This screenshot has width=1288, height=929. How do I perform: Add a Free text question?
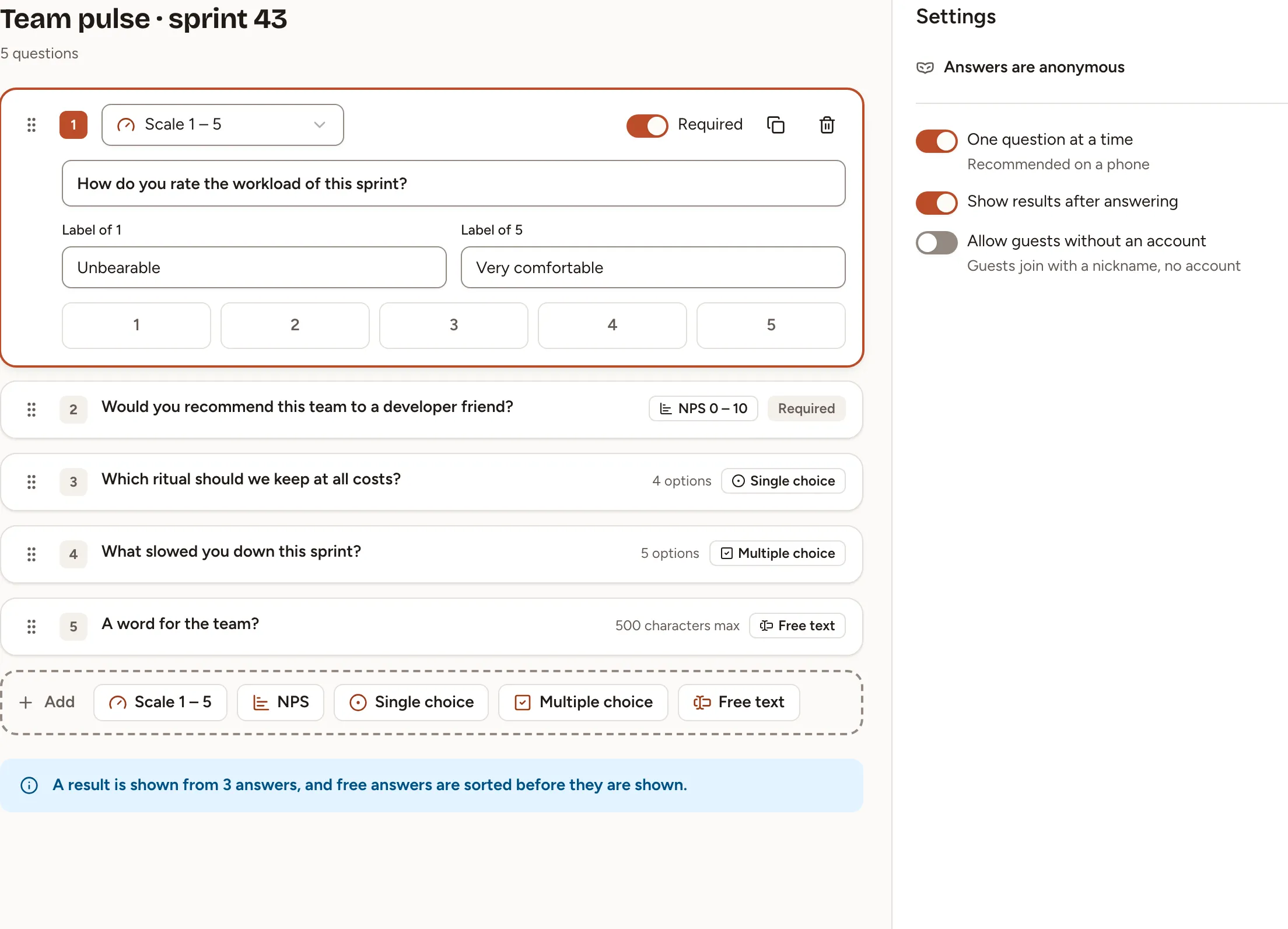(x=739, y=703)
